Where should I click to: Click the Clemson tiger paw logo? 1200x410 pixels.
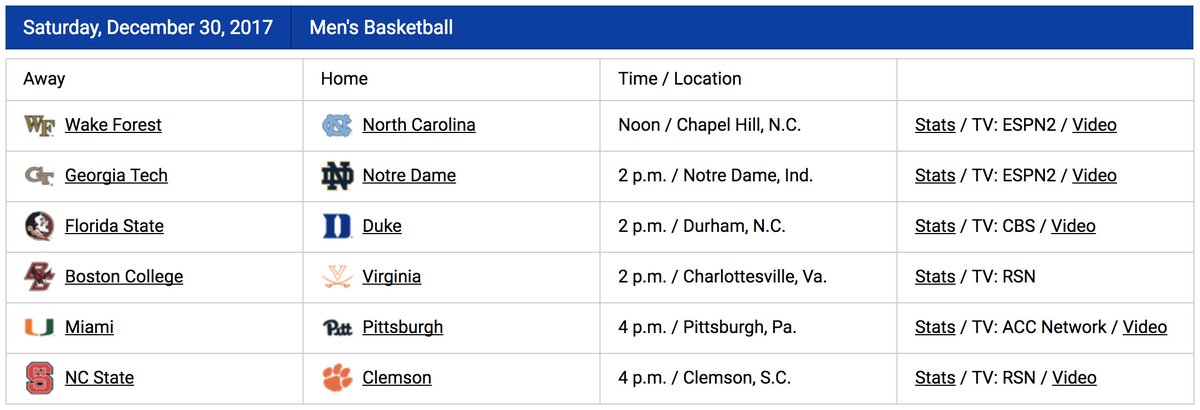click(x=337, y=378)
